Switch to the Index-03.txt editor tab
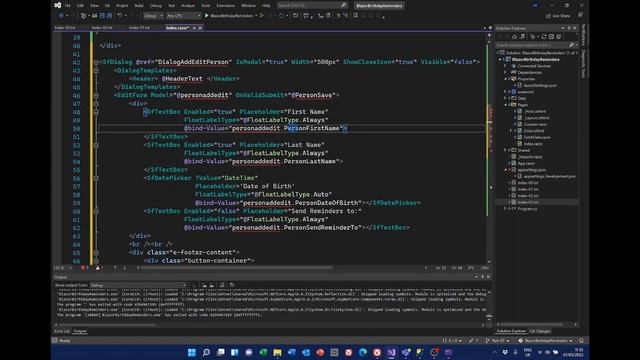The width and height of the screenshot is (640, 360). click(65, 28)
